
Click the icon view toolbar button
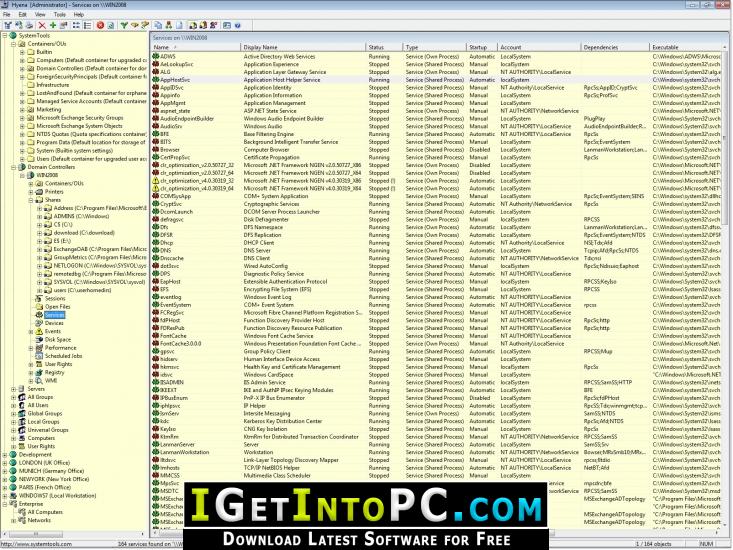pos(76,26)
